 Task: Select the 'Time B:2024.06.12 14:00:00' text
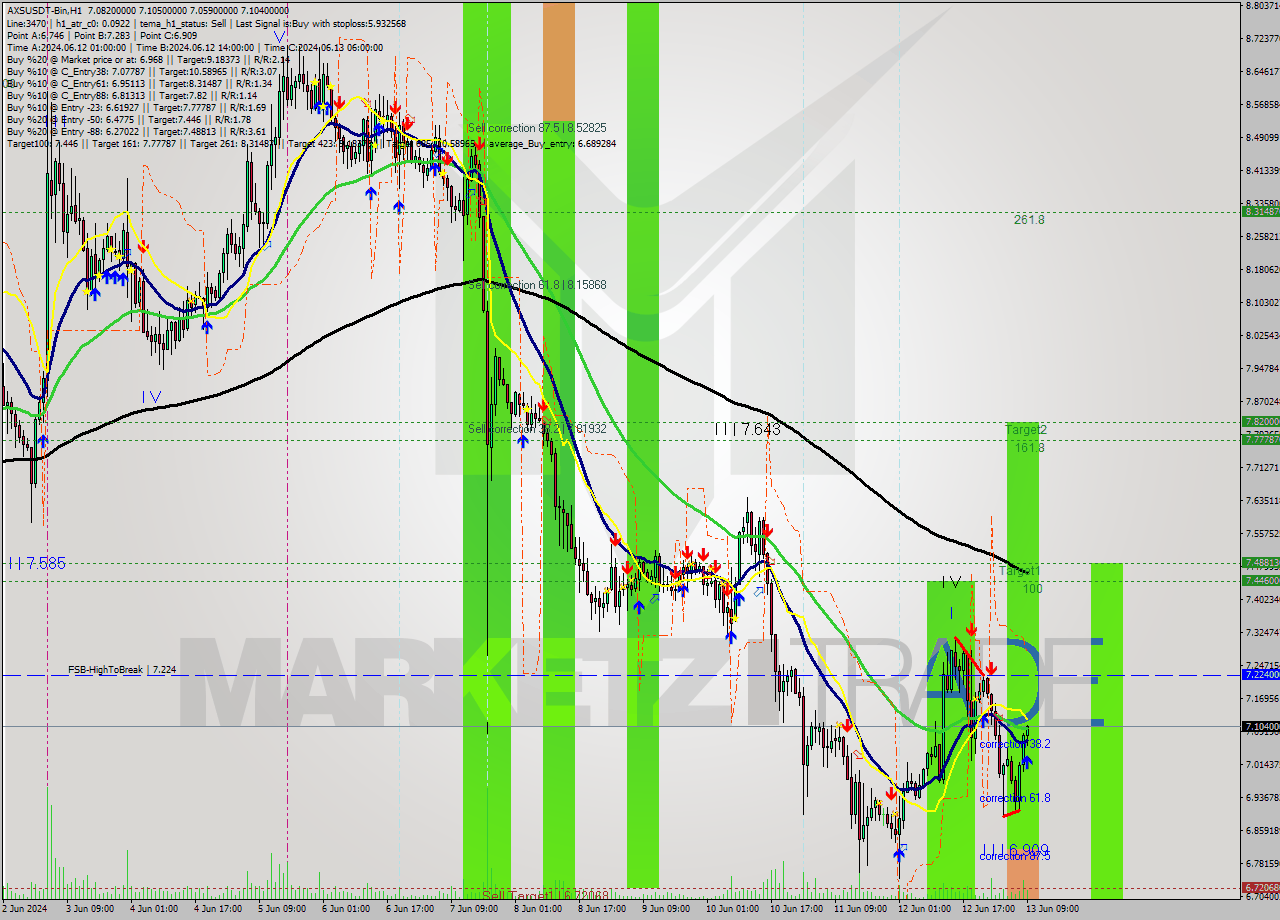click(194, 47)
